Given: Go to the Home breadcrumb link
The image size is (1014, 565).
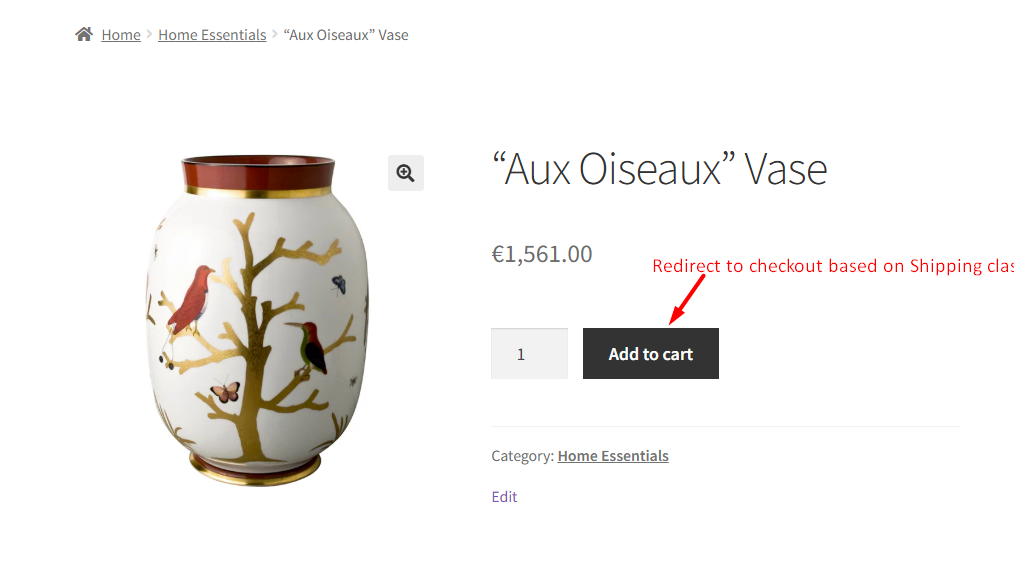Looking at the screenshot, I should (x=121, y=35).
